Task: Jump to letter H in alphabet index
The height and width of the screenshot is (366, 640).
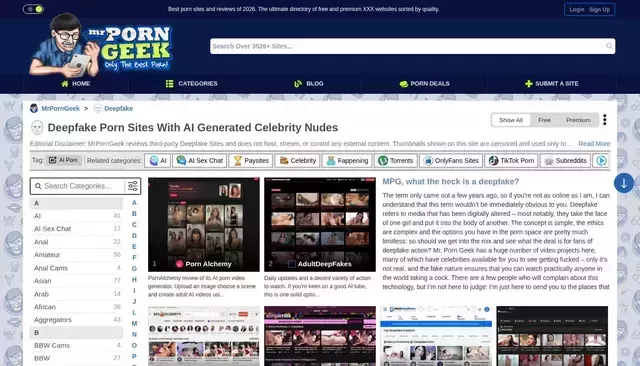Action: pyautogui.click(x=134, y=280)
